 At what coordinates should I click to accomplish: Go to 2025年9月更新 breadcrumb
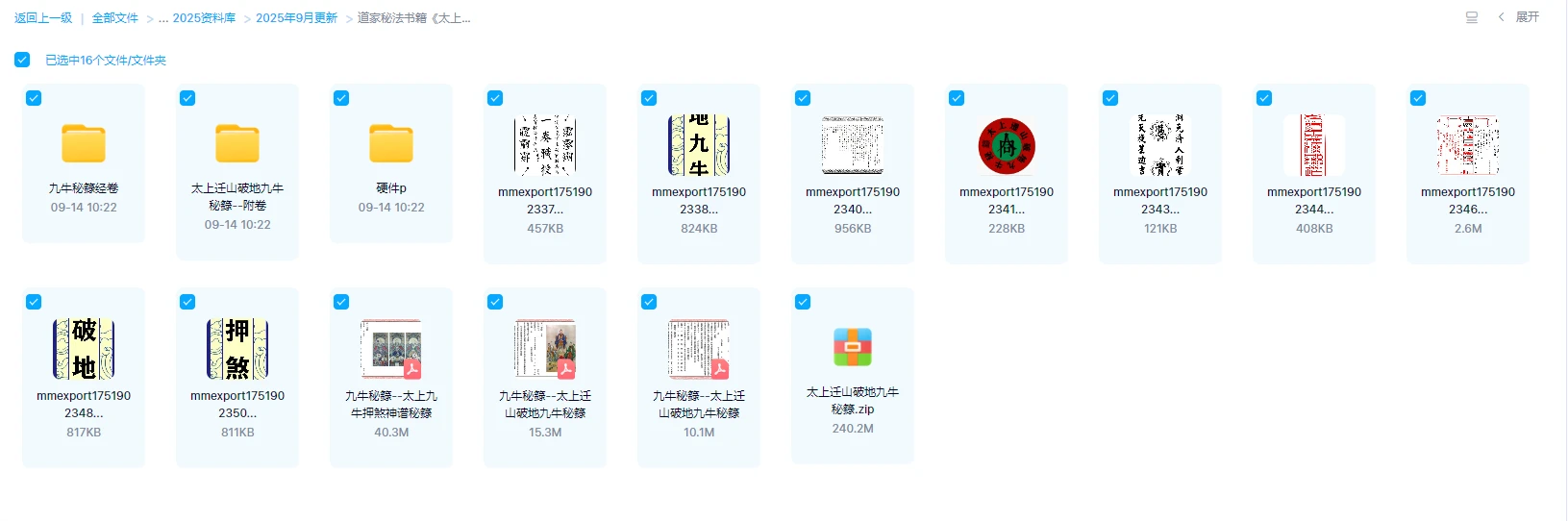pyautogui.click(x=296, y=18)
